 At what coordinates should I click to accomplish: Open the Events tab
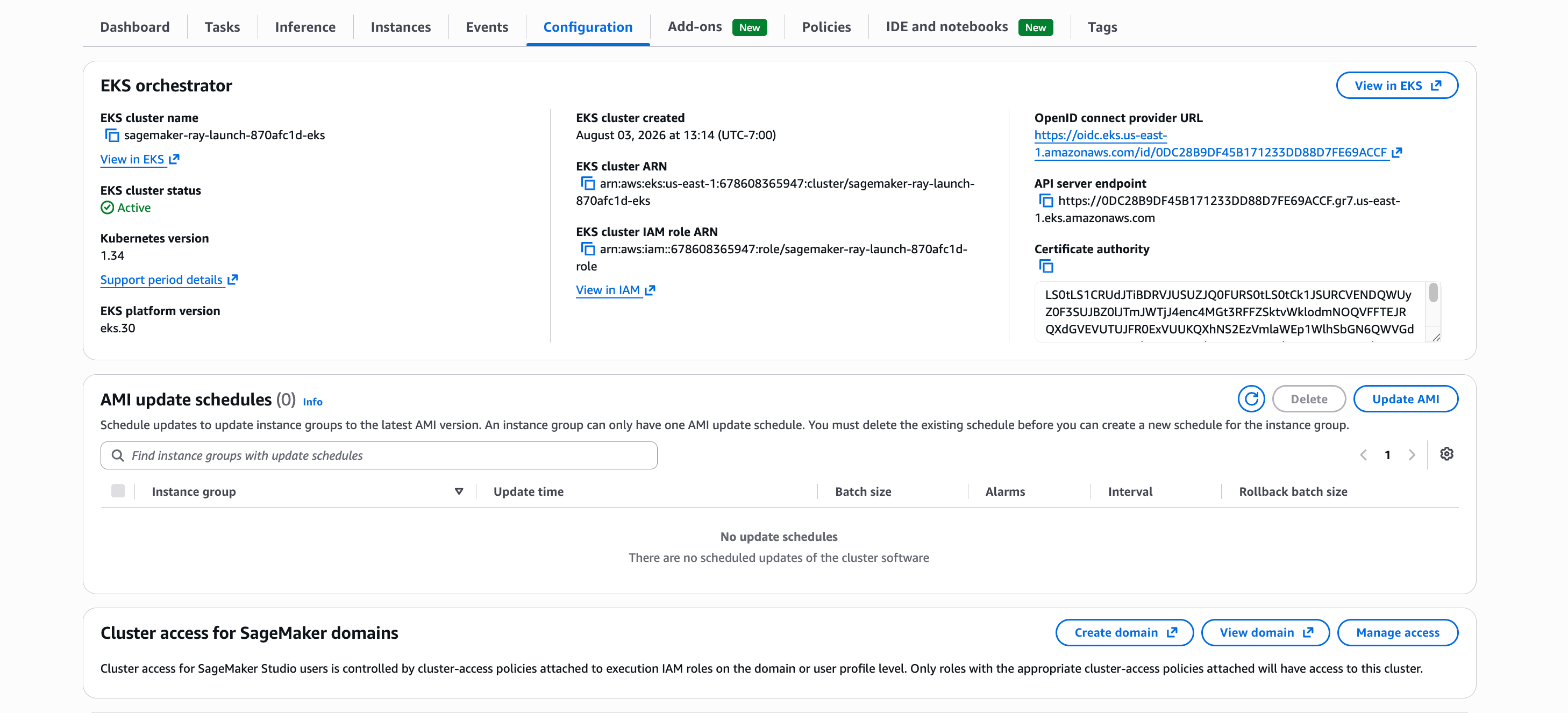pos(487,27)
